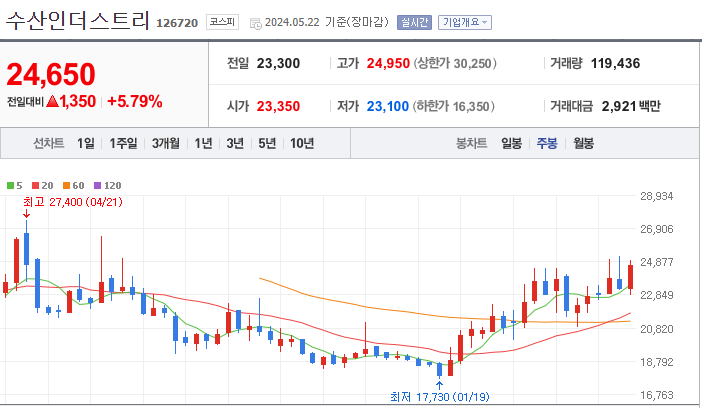Image resolution: width=702 pixels, height=408 pixels.
Task: Click the y-axis value 24,877
Action: tap(657, 262)
